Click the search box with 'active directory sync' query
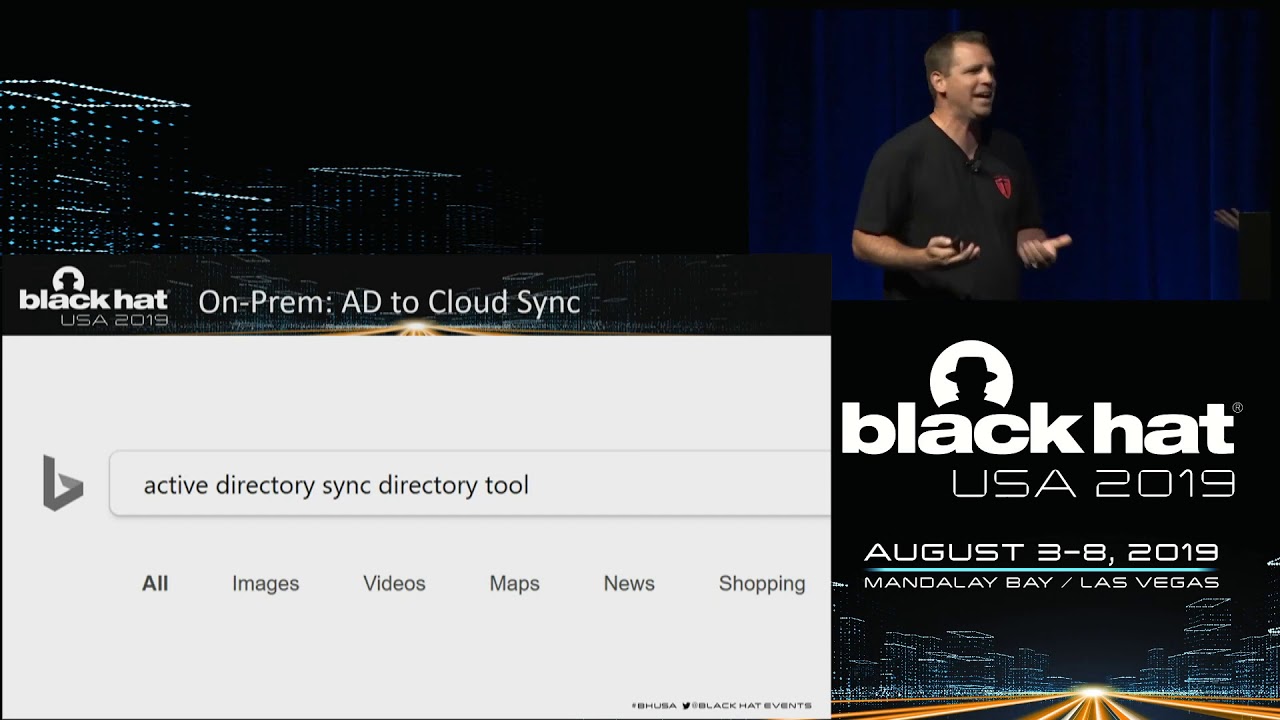Viewport: 1280px width, 720px height. pyautogui.click(x=470, y=484)
